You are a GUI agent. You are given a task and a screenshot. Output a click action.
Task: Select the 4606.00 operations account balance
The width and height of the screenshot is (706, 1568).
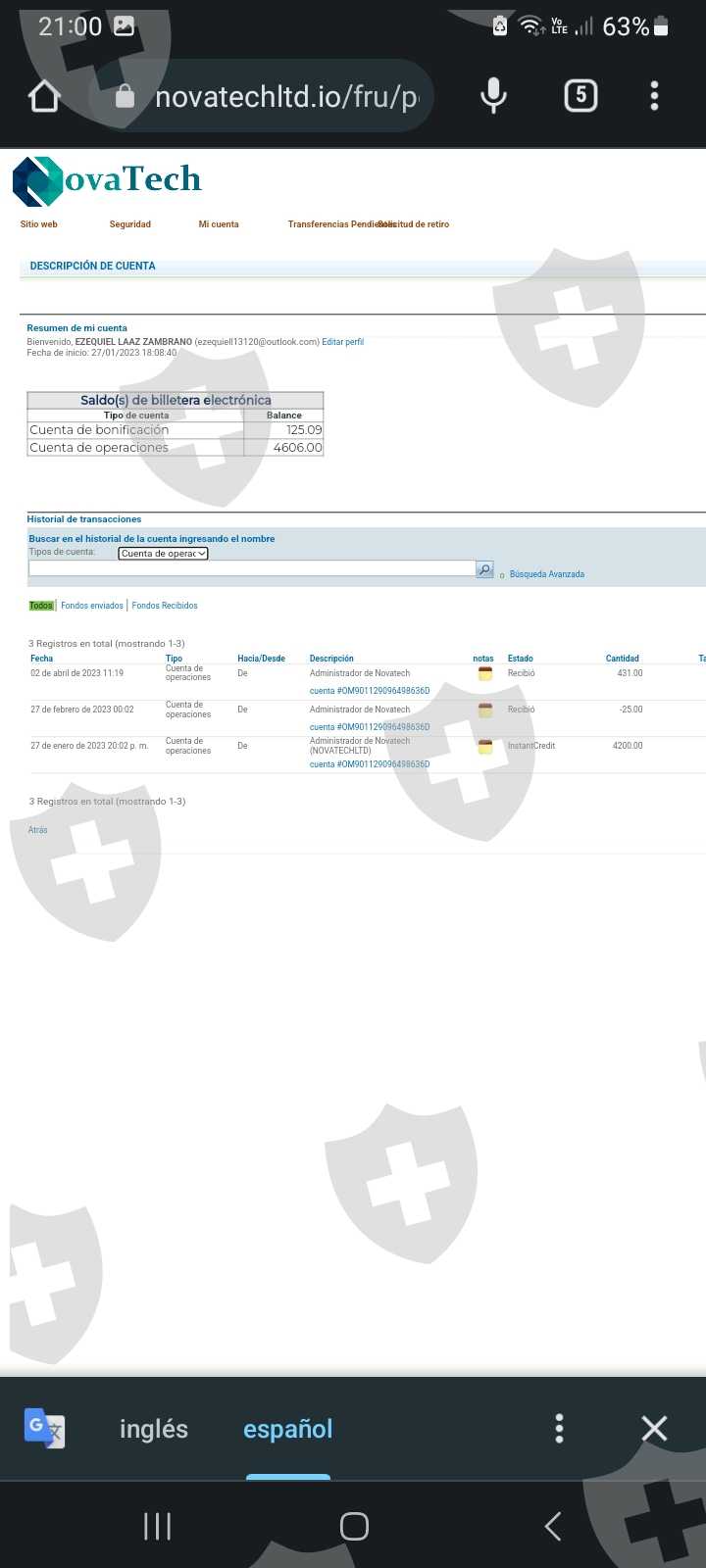pos(298,448)
